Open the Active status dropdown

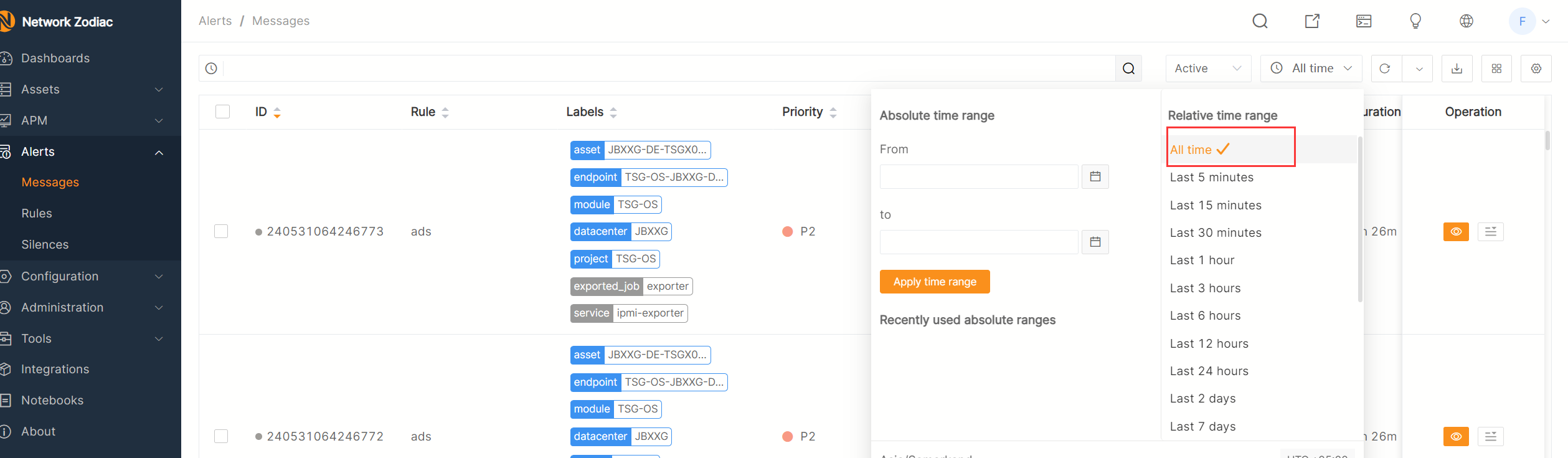pyautogui.click(x=1207, y=69)
